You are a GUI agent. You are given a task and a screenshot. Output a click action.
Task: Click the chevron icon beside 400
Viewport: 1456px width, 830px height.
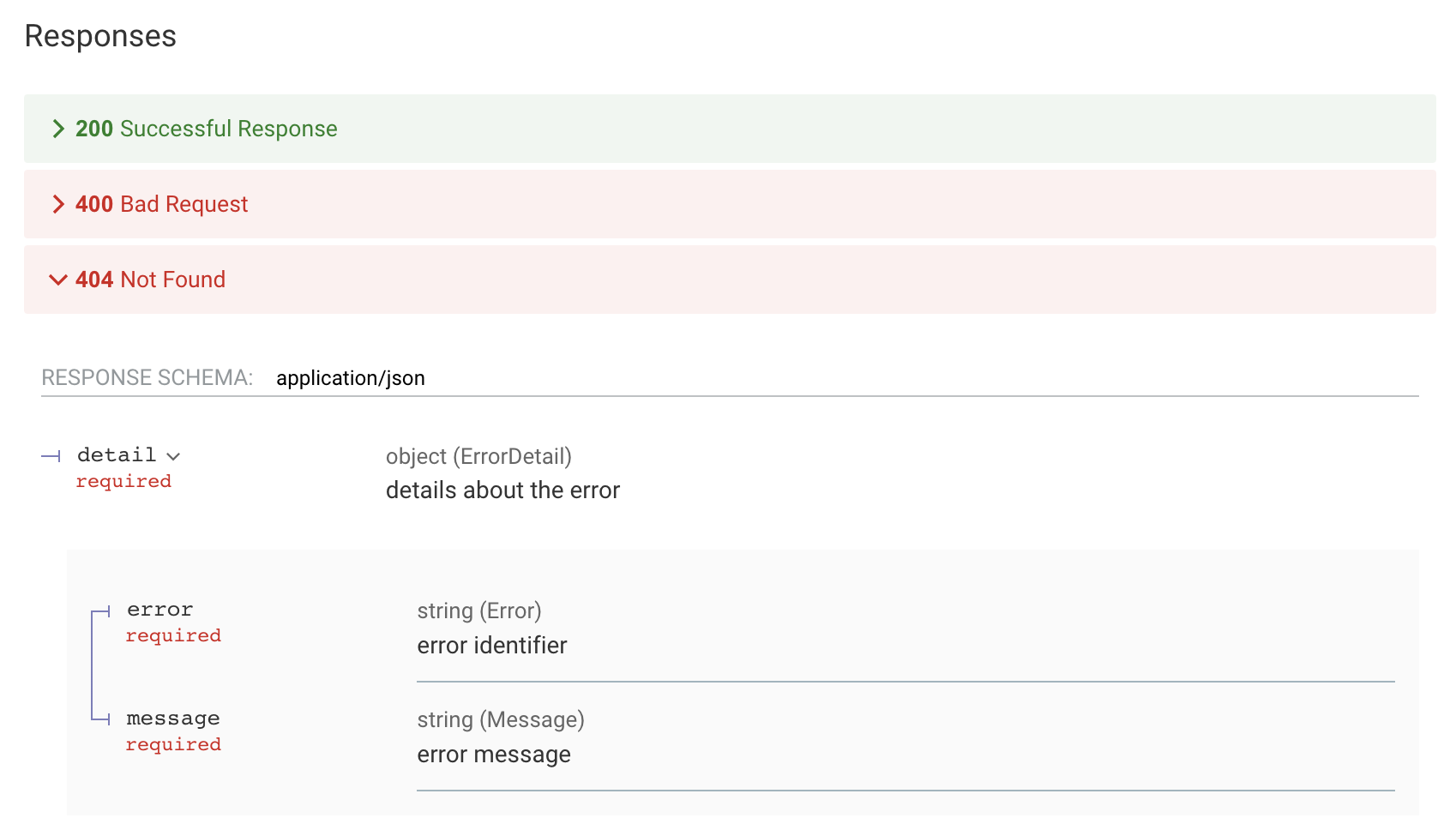click(58, 204)
